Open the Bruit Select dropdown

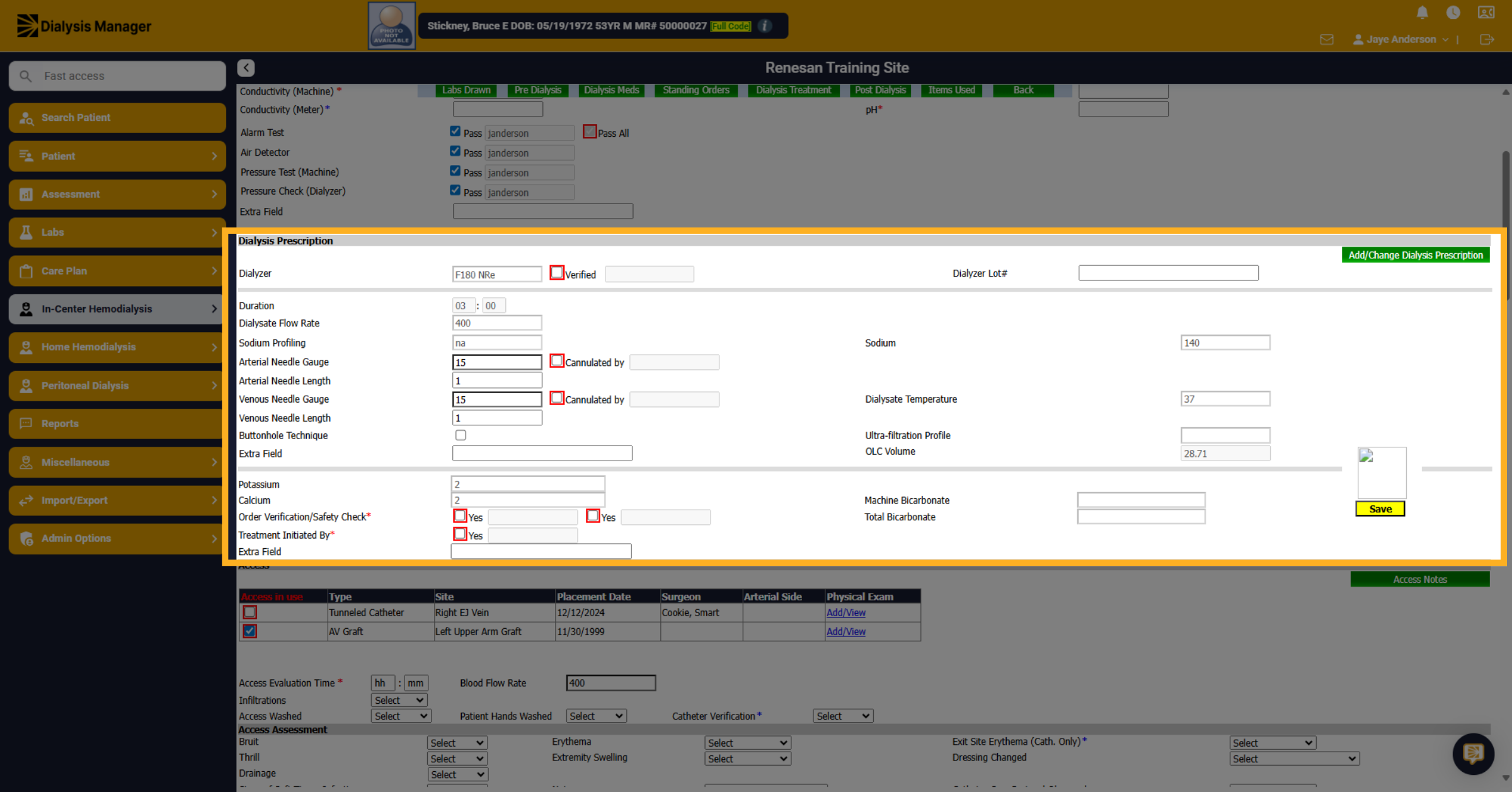(457, 743)
